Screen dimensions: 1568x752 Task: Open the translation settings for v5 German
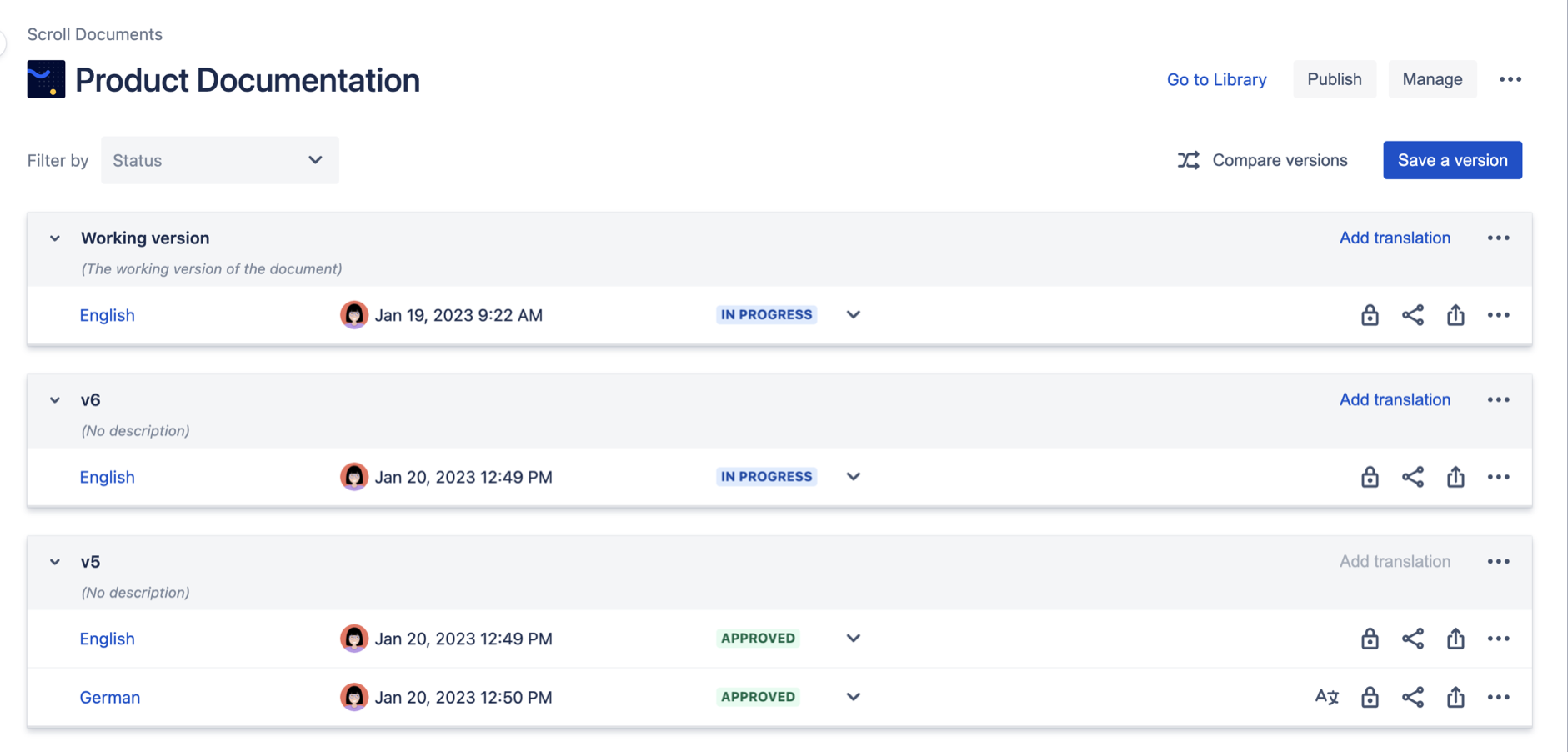coord(1326,697)
